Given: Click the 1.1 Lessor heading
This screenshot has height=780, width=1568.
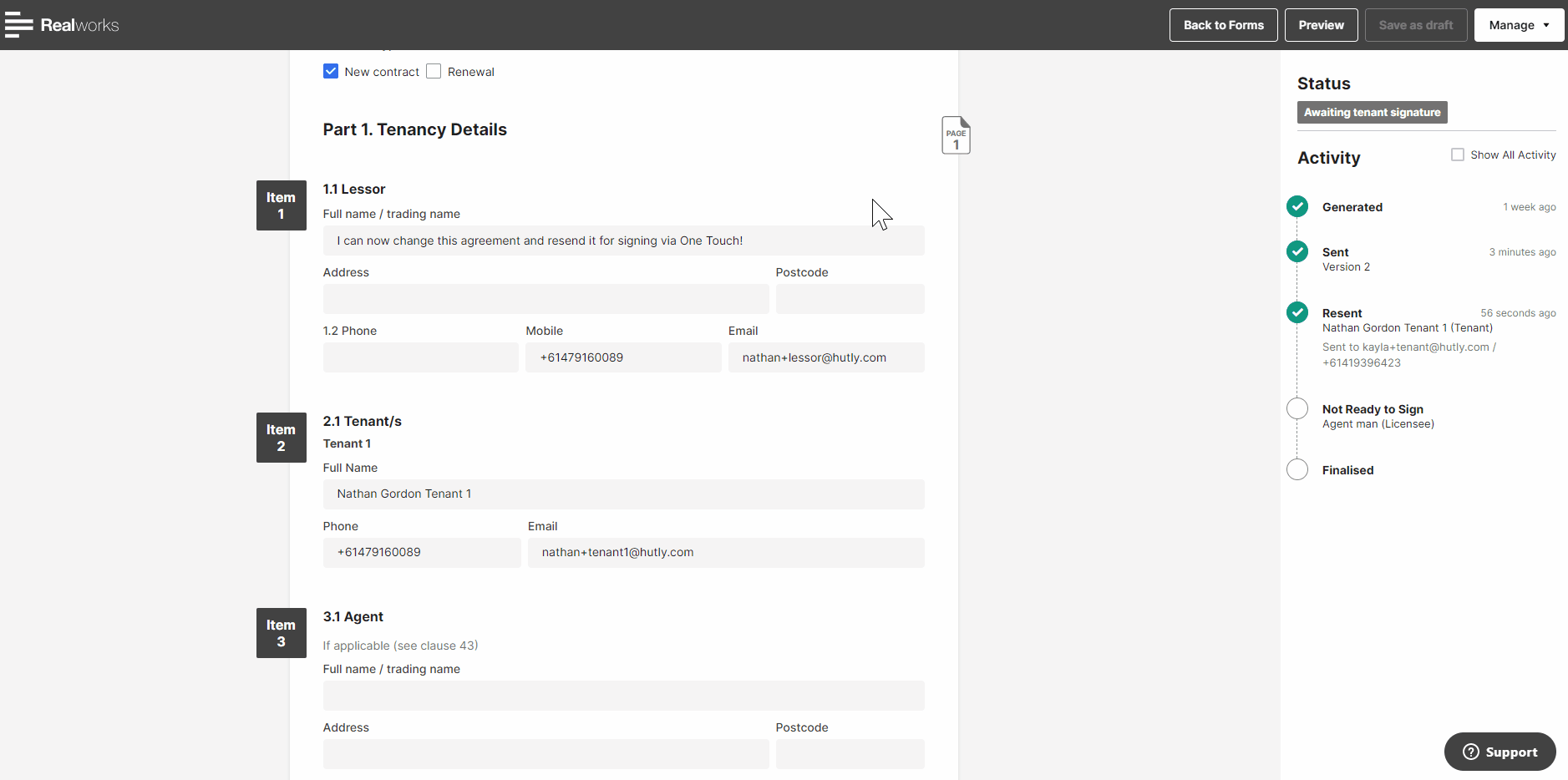Looking at the screenshot, I should coord(353,189).
